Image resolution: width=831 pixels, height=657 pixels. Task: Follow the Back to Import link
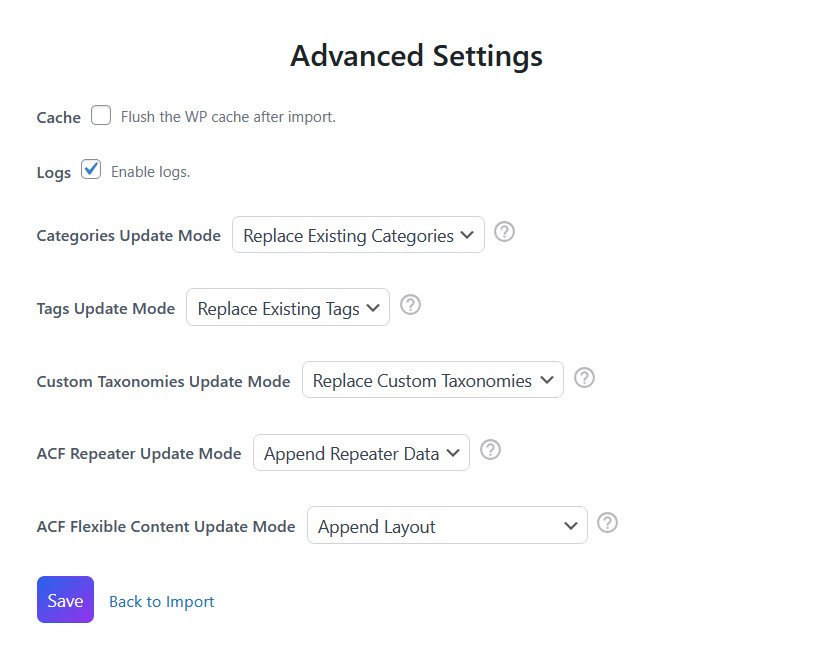tap(162, 601)
